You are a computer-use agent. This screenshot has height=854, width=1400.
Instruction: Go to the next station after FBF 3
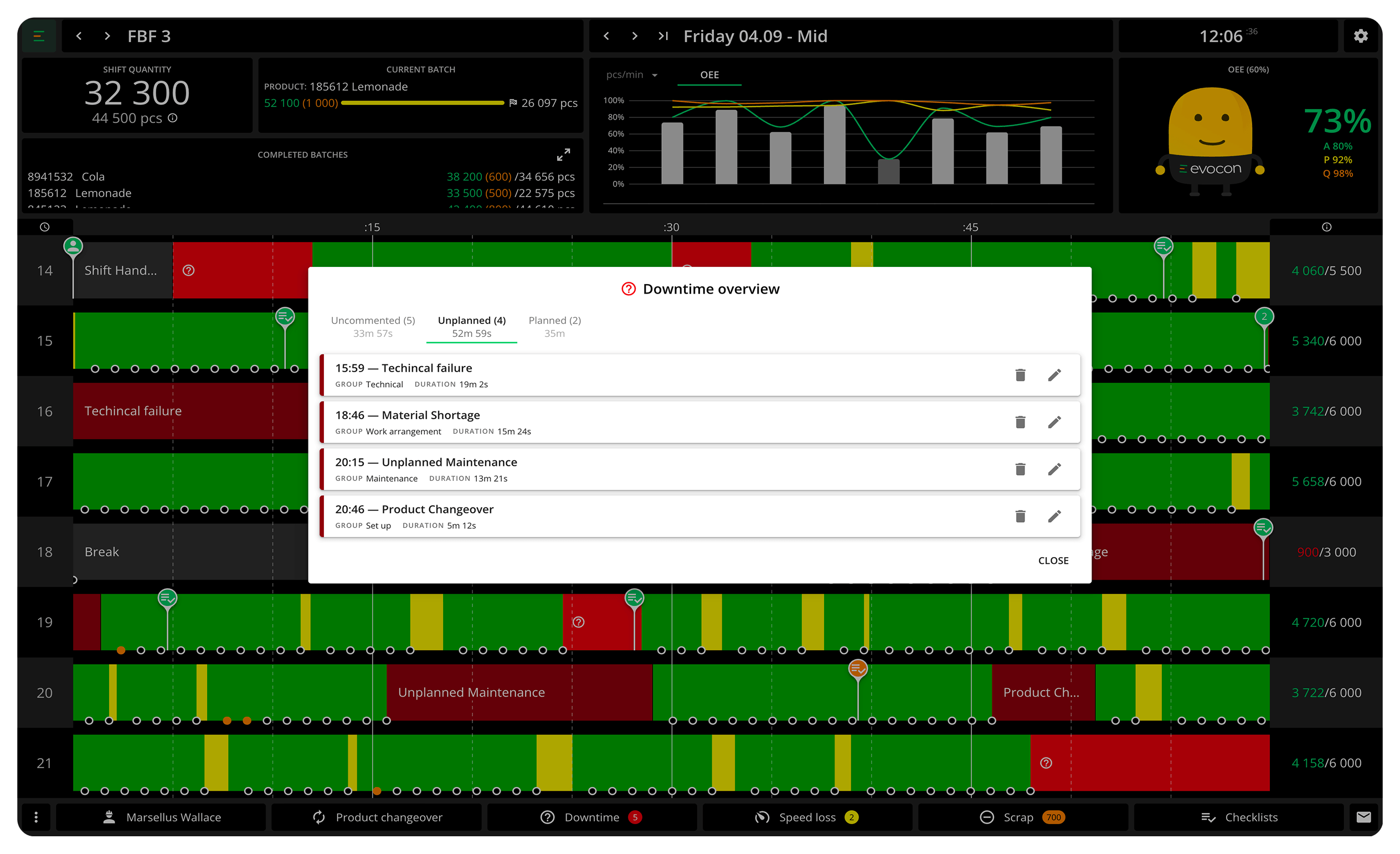click(107, 37)
